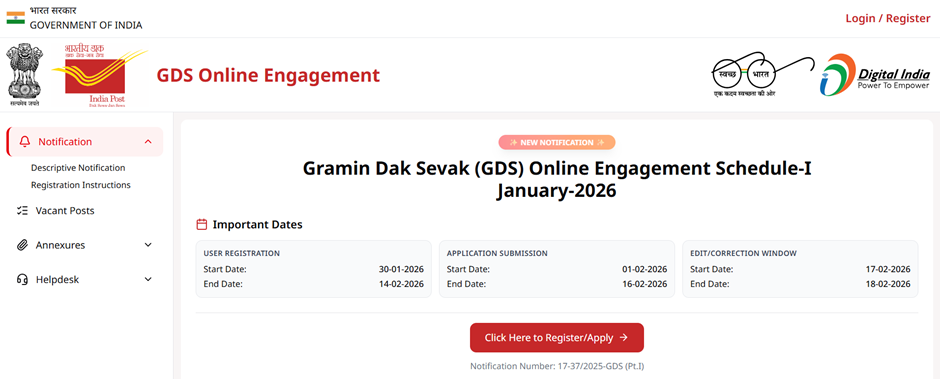The height and width of the screenshot is (379, 940).
Task: Open Descriptive Notification sub-item
Action: [78, 168]
